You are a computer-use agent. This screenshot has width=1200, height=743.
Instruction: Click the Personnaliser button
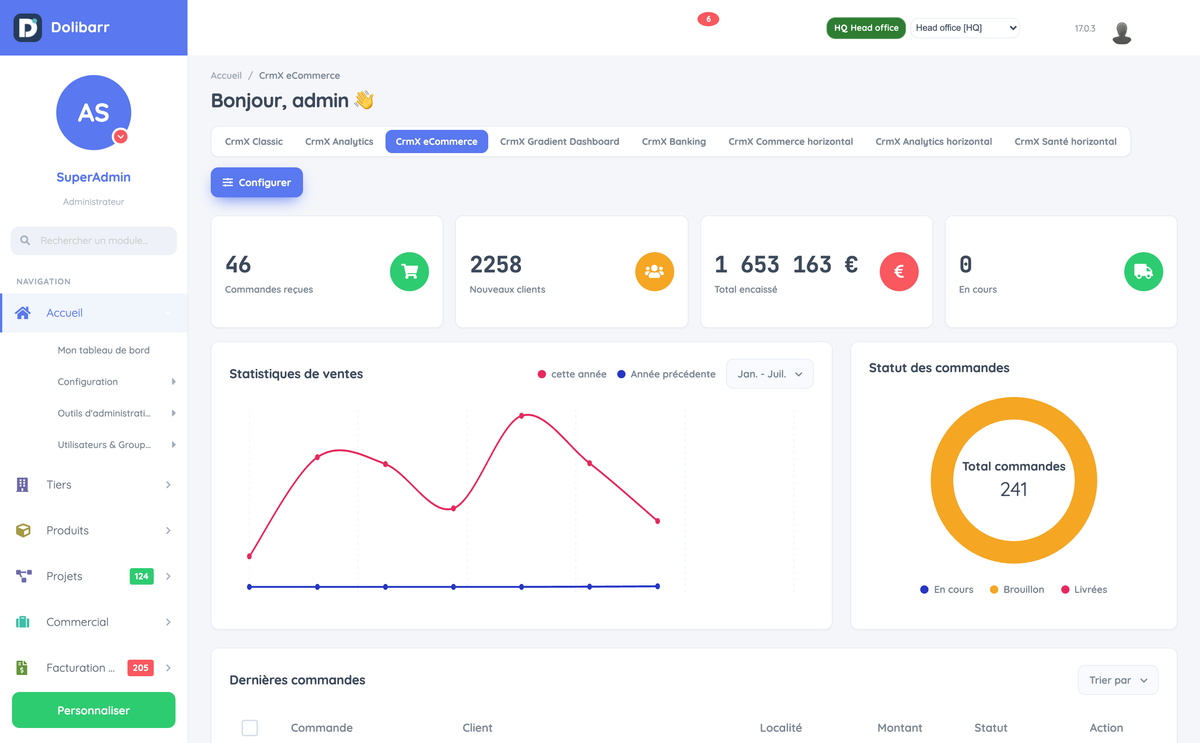pyautogui.click(x=93, y=710)
